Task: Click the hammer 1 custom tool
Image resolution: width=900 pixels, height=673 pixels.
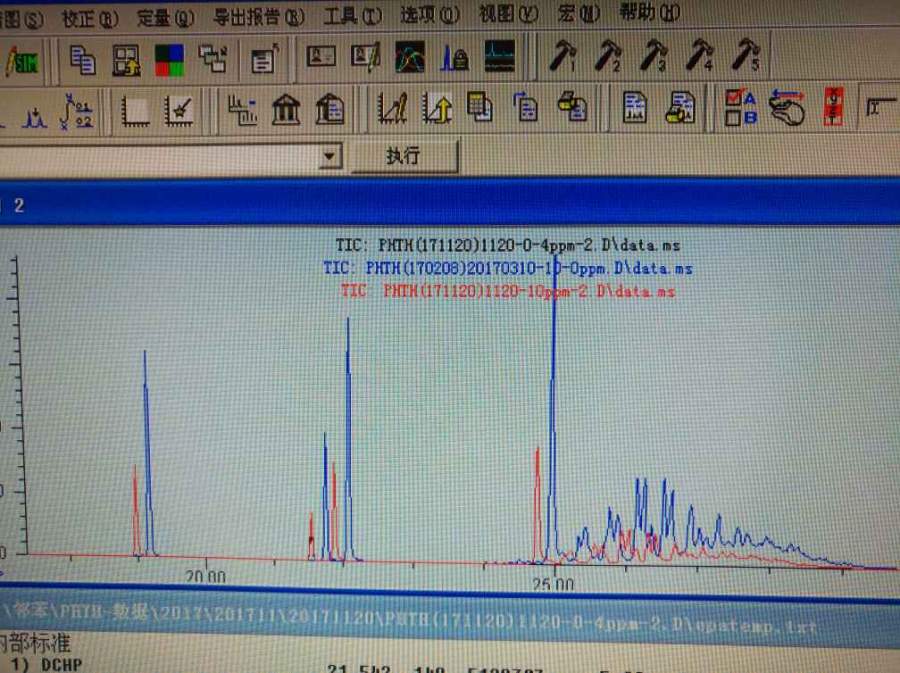Action: [x=562, y=56]
